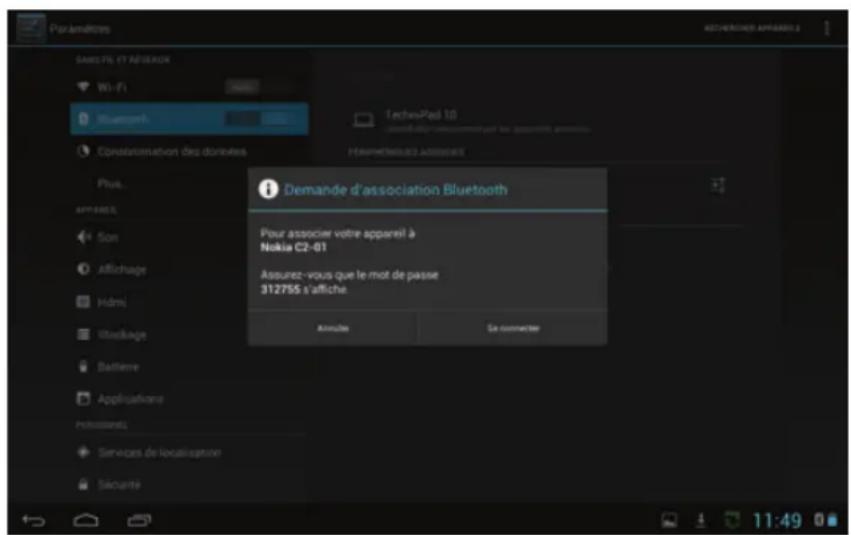This screenshot has height=535, width=851.
Task: Tap the green sync notification icon
Action: 732,520
